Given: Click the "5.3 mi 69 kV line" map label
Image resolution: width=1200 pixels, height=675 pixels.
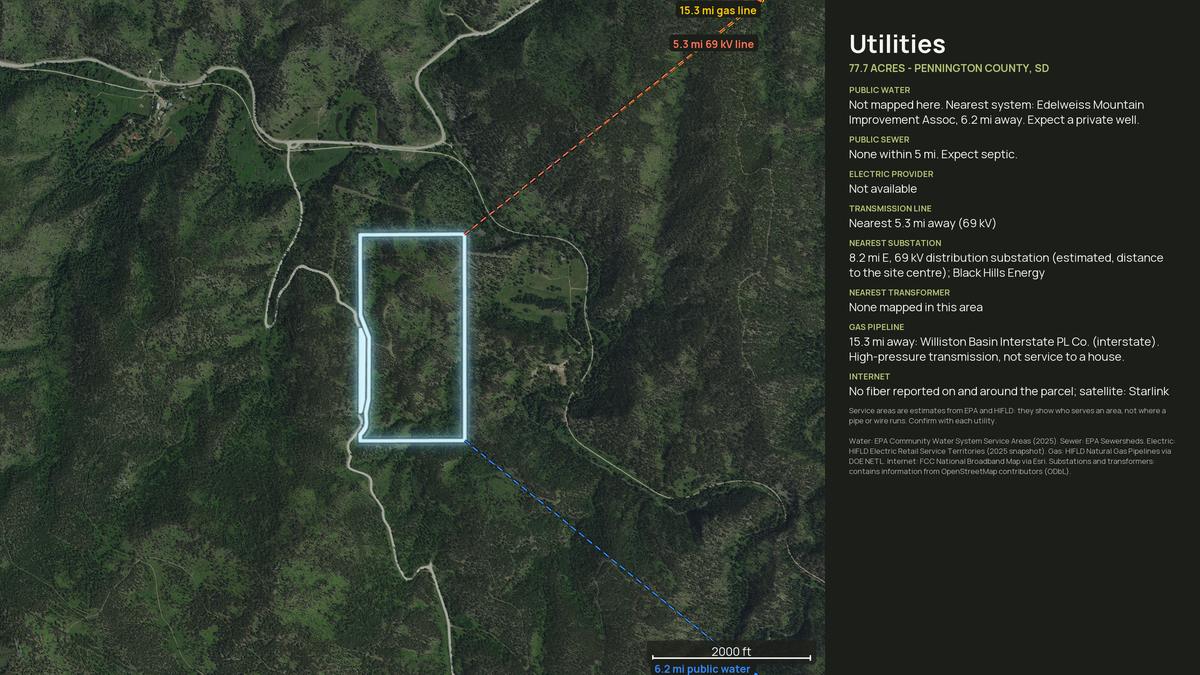Looking at the screenshot, I should point(713,44).
